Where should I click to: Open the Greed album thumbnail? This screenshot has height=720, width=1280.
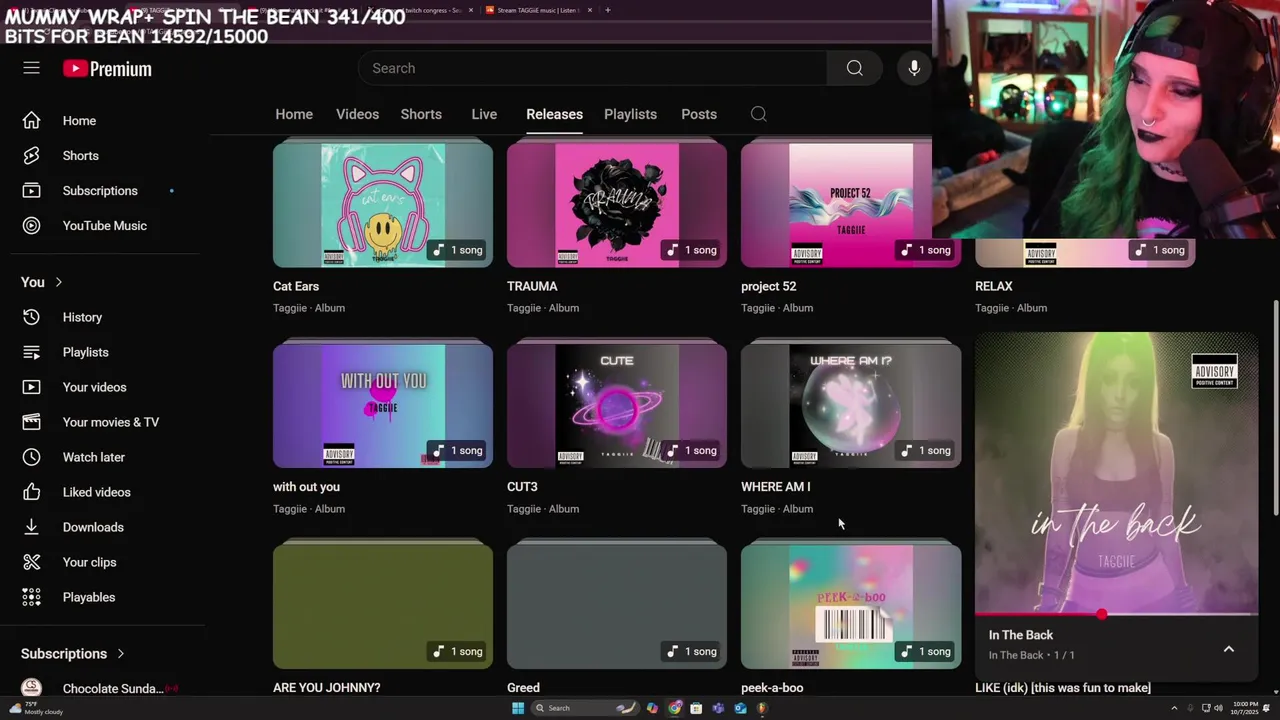point(617,606)
